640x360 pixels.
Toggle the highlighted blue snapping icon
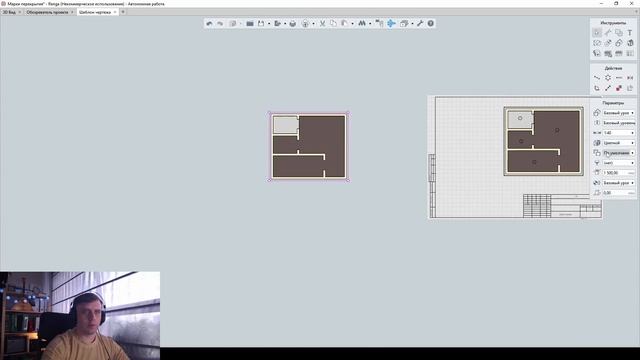(391, 24)
